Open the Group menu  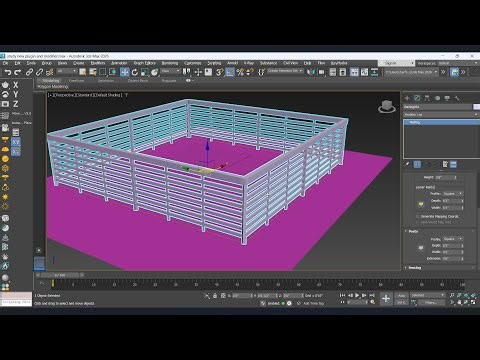coord(46,63)
